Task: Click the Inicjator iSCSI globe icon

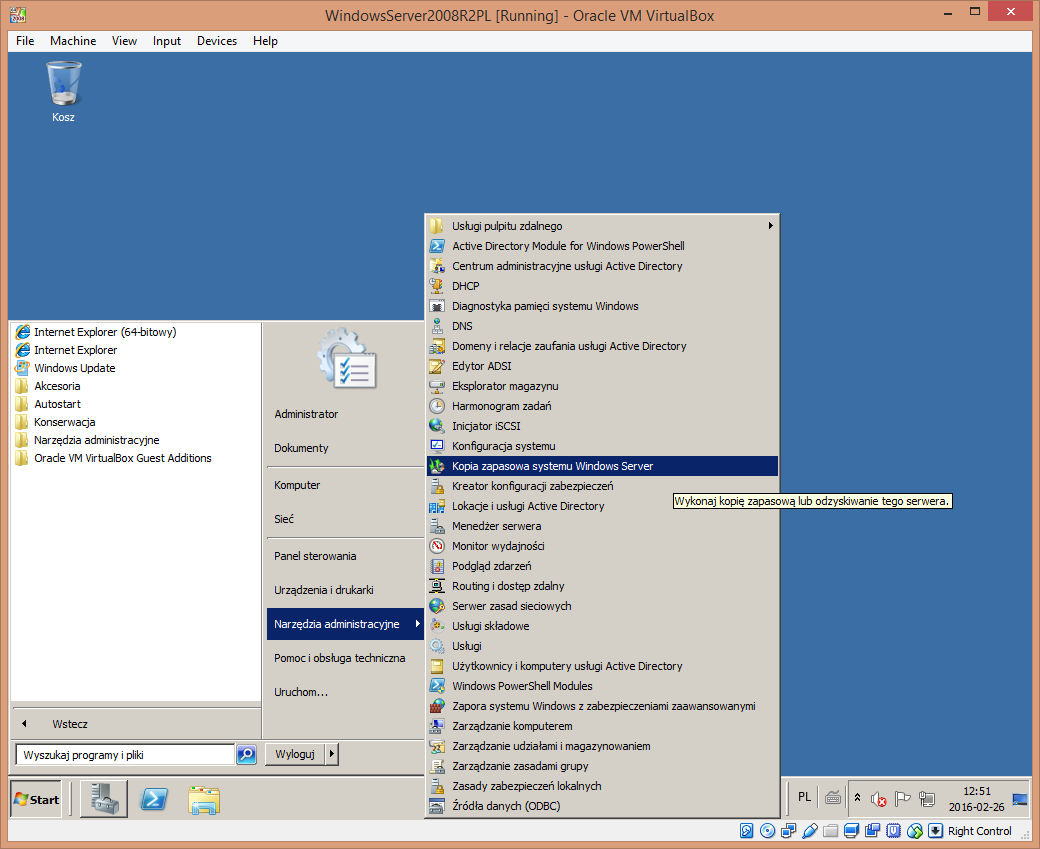Action: [x=437, y=426]
